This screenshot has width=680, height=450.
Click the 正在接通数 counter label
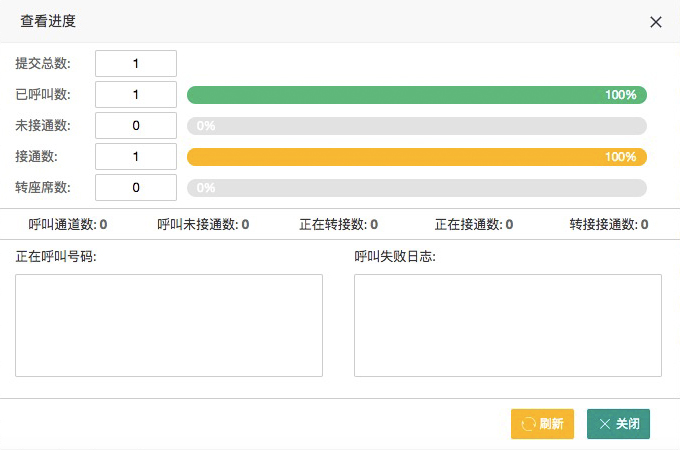(474, 224)
